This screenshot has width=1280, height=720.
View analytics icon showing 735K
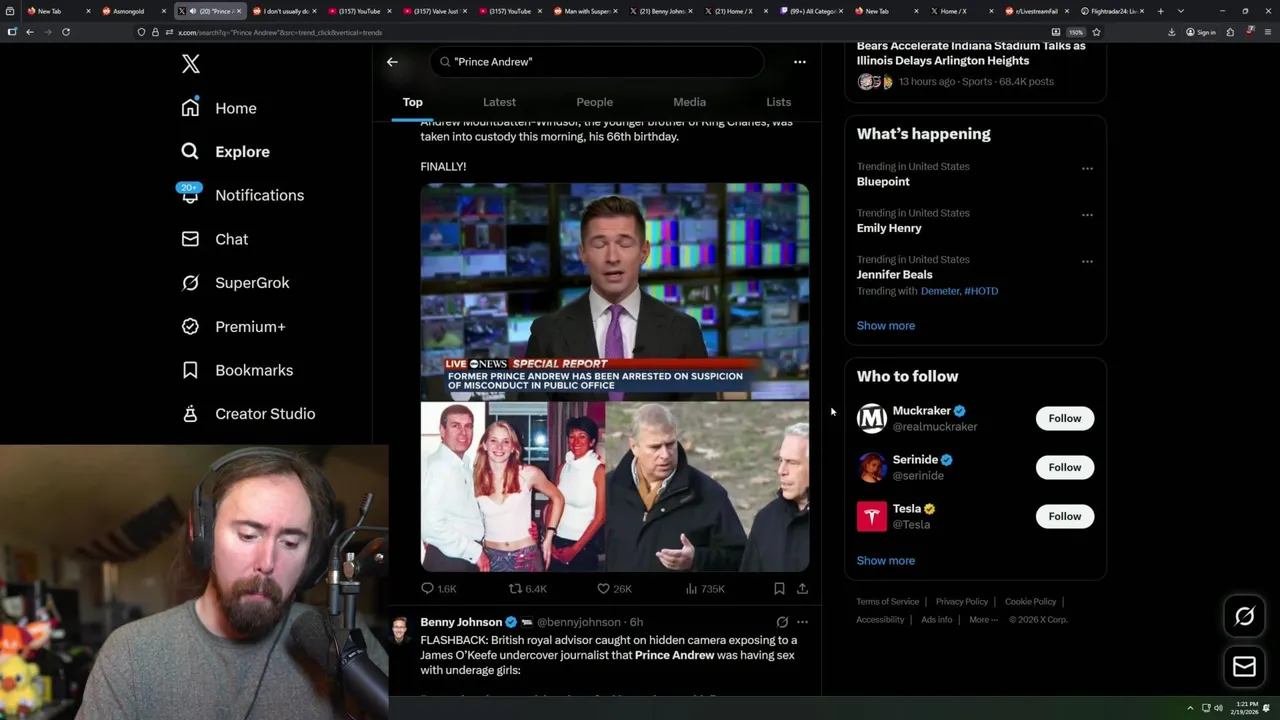tap(691, 589)
